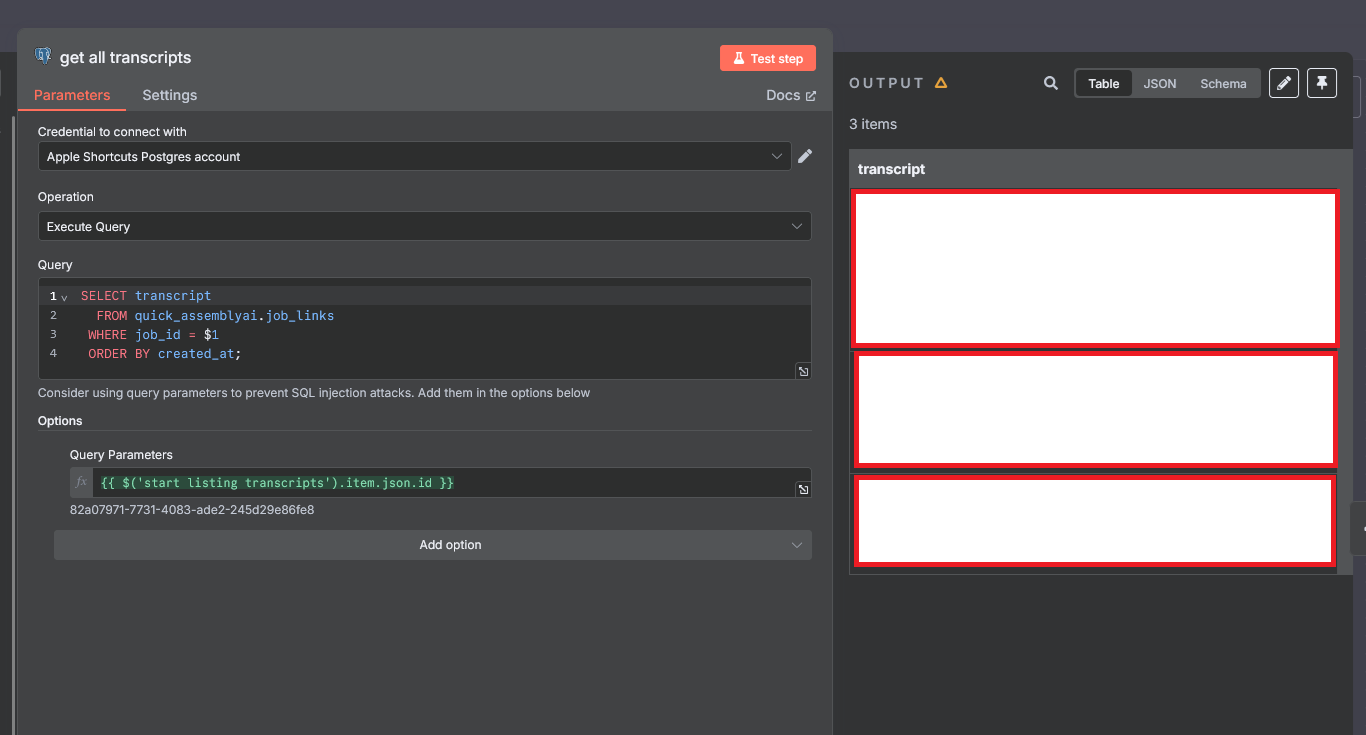Select the Parameters tab
The width and height of the screenshot is (1366, 735).
pyautogui.click(x=72, y=95)
